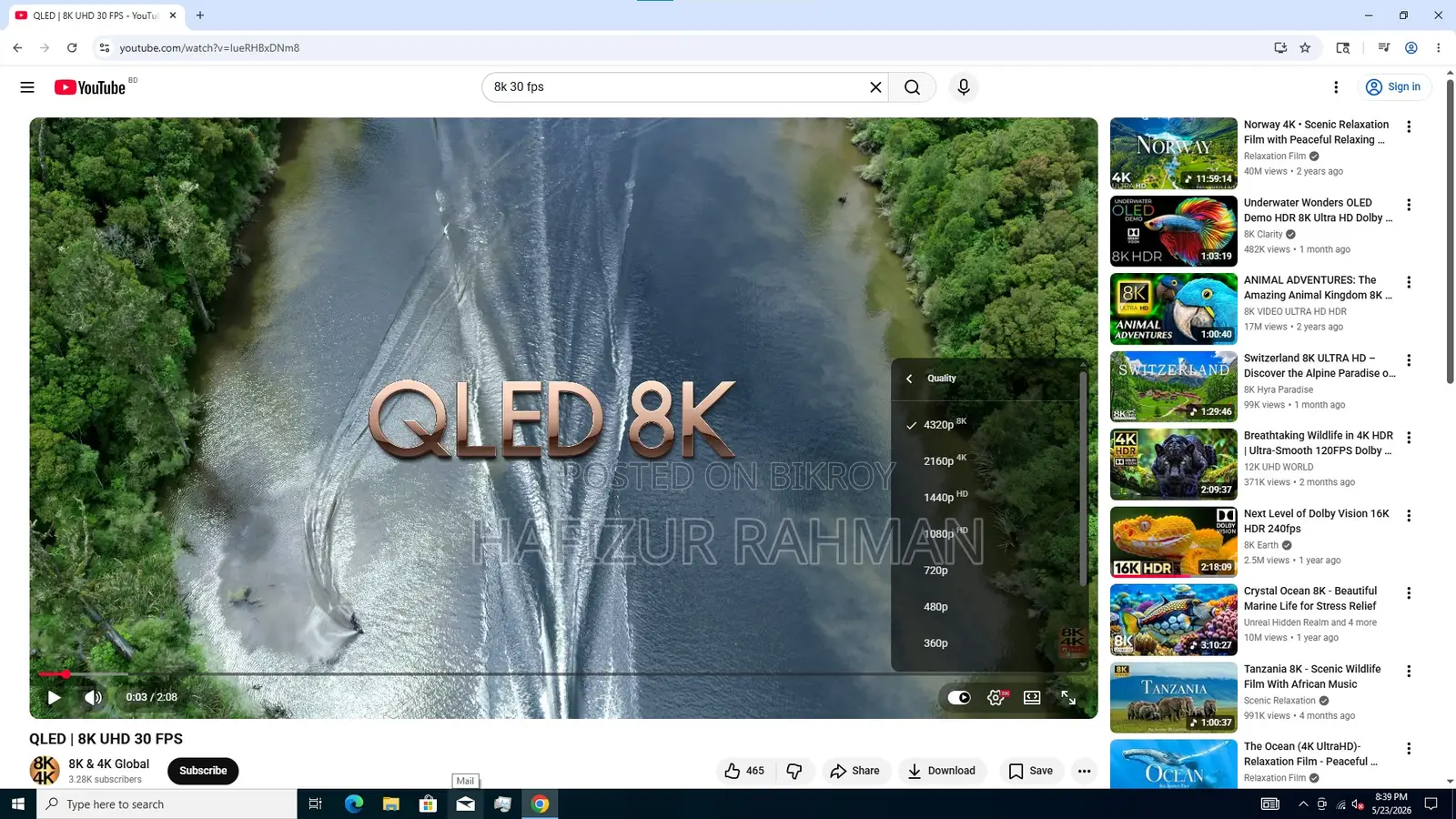Open the YouTube guide hamburger menu
The height and width of the screenshot is (819, 1456).
click(x=27, y=87)
